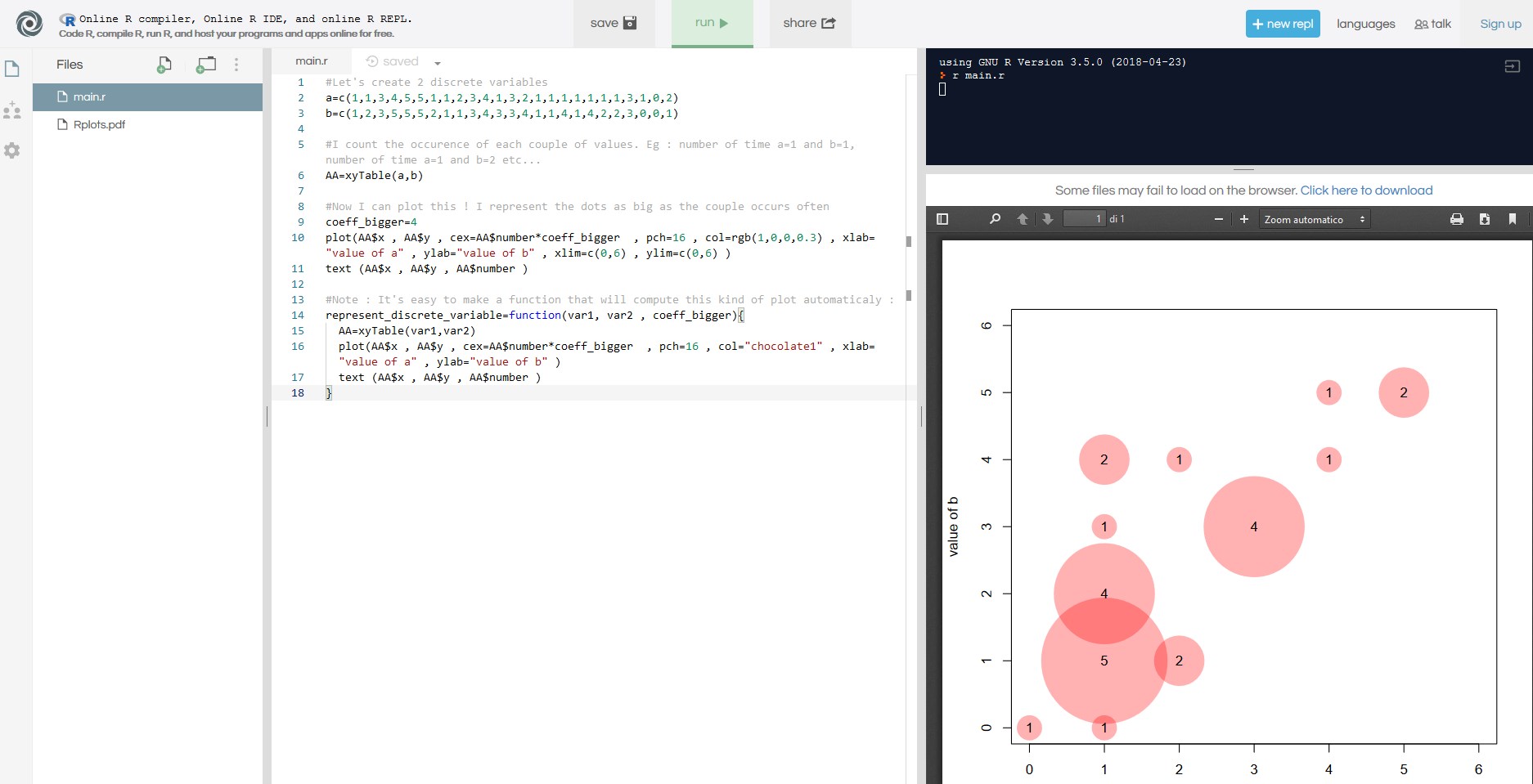Zoom in the PDF viewer
This screenshot has height=784, width=1533.
[x=1244, y=219]
